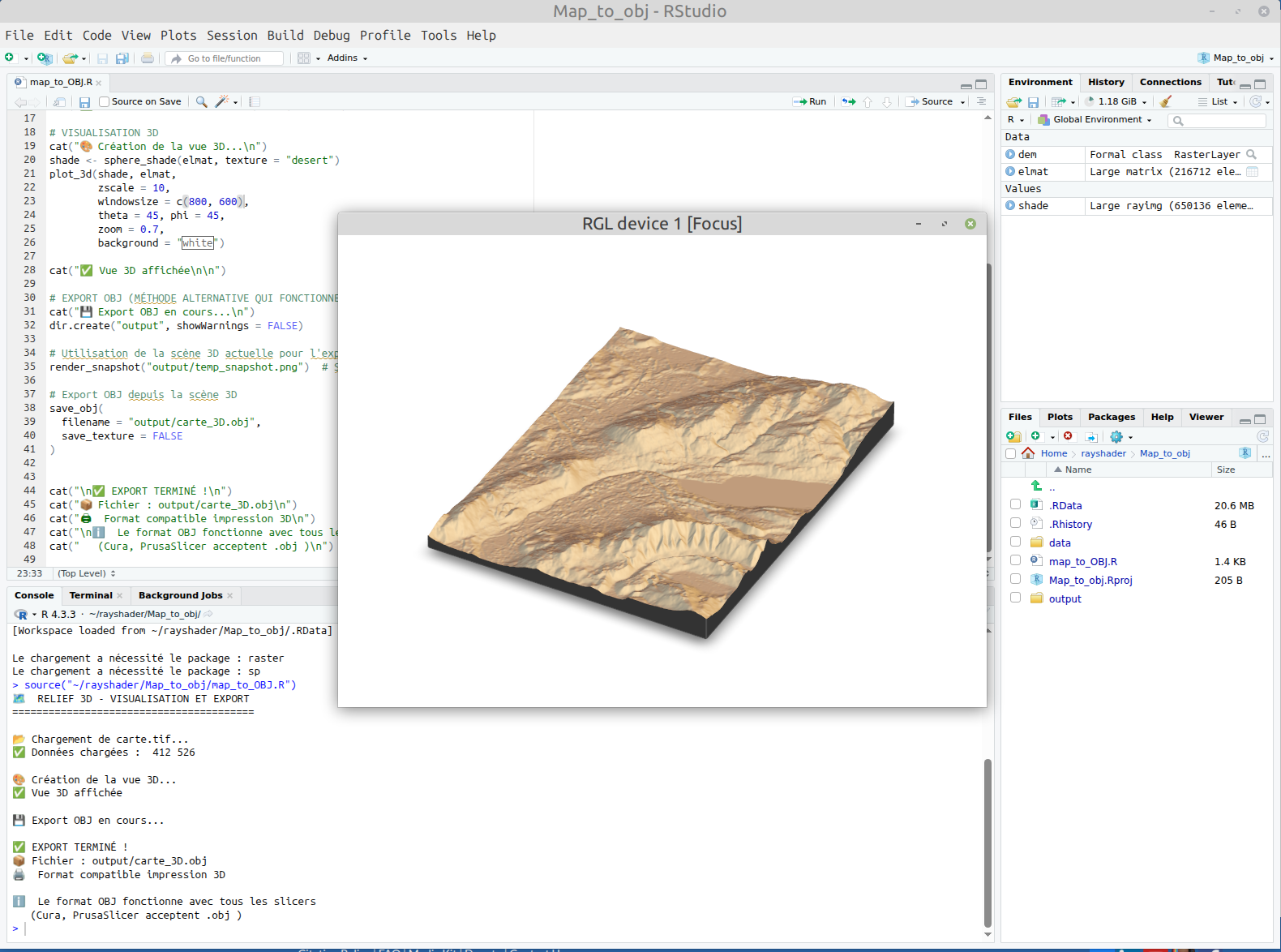Click the new folder icon in Files
Viewport: 1281px width, 952px height.
click(x=1013, y=436)
